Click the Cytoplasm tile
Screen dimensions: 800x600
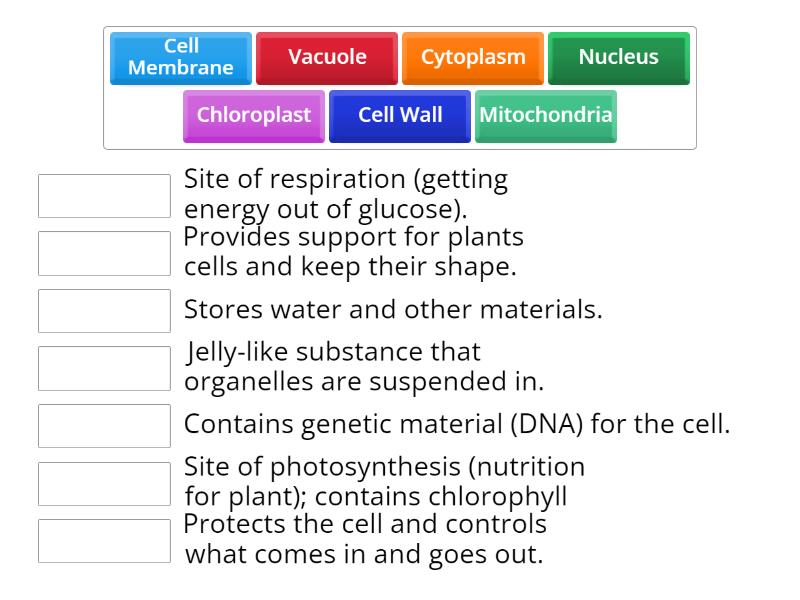473,57
